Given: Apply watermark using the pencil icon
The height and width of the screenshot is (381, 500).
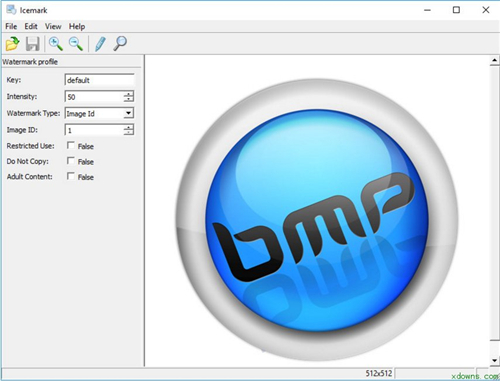Looking at the screenshot, I should click(x=100, y=44).
